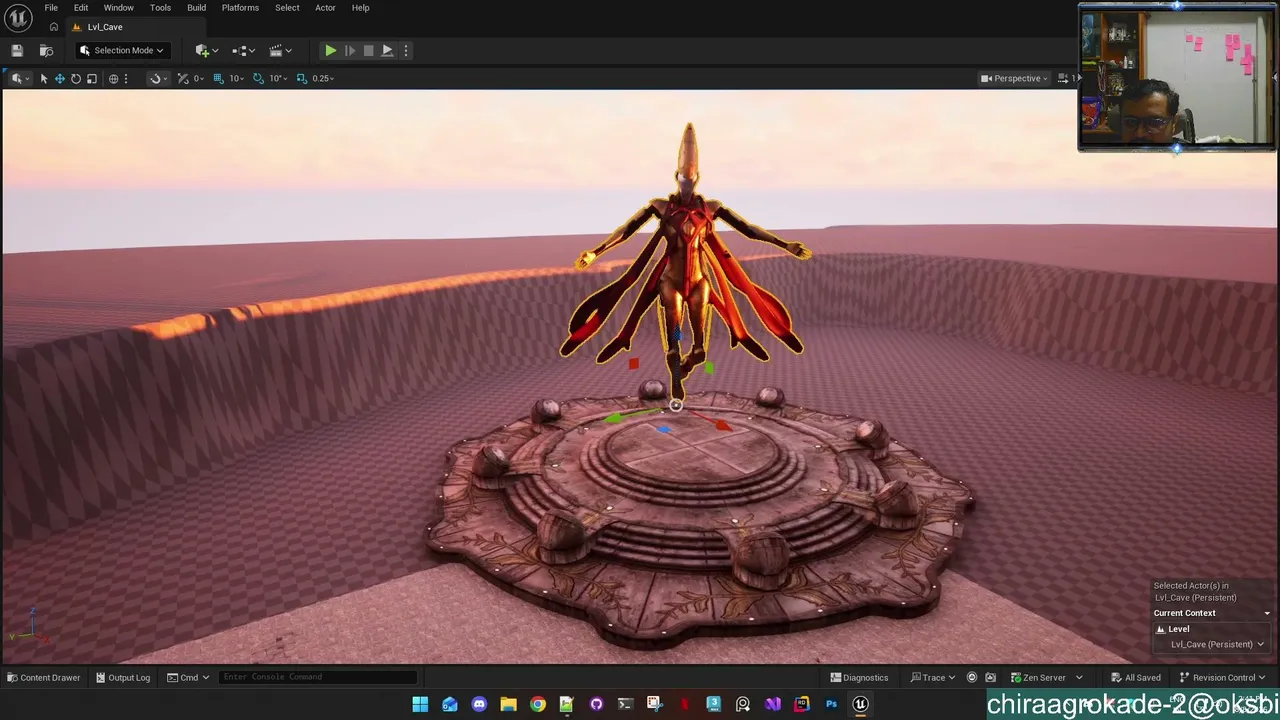Open the scale snap 0.25 dropdown
Screen dimensions: 1280x720
coord(323,78)
